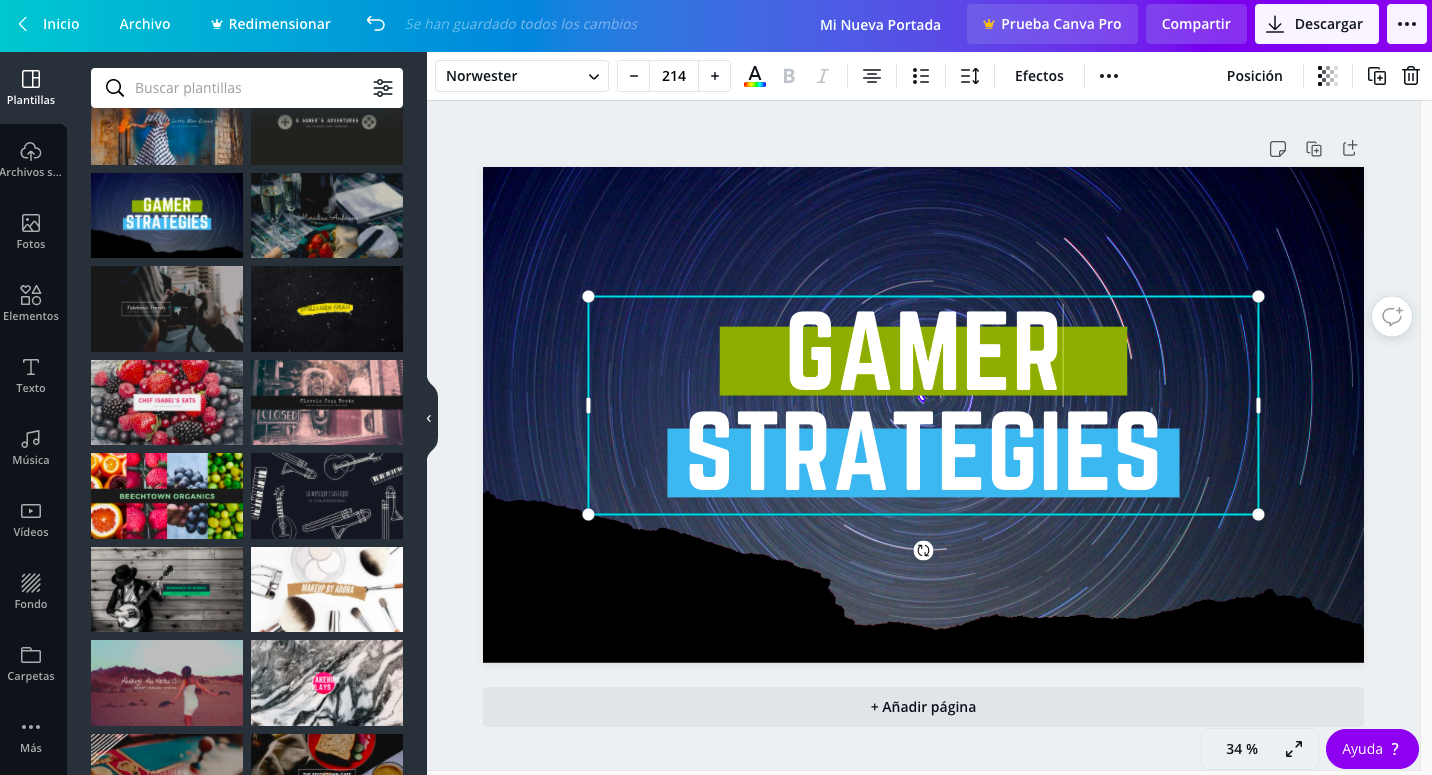Duplicate the page above the canvas

[1314, 149]
